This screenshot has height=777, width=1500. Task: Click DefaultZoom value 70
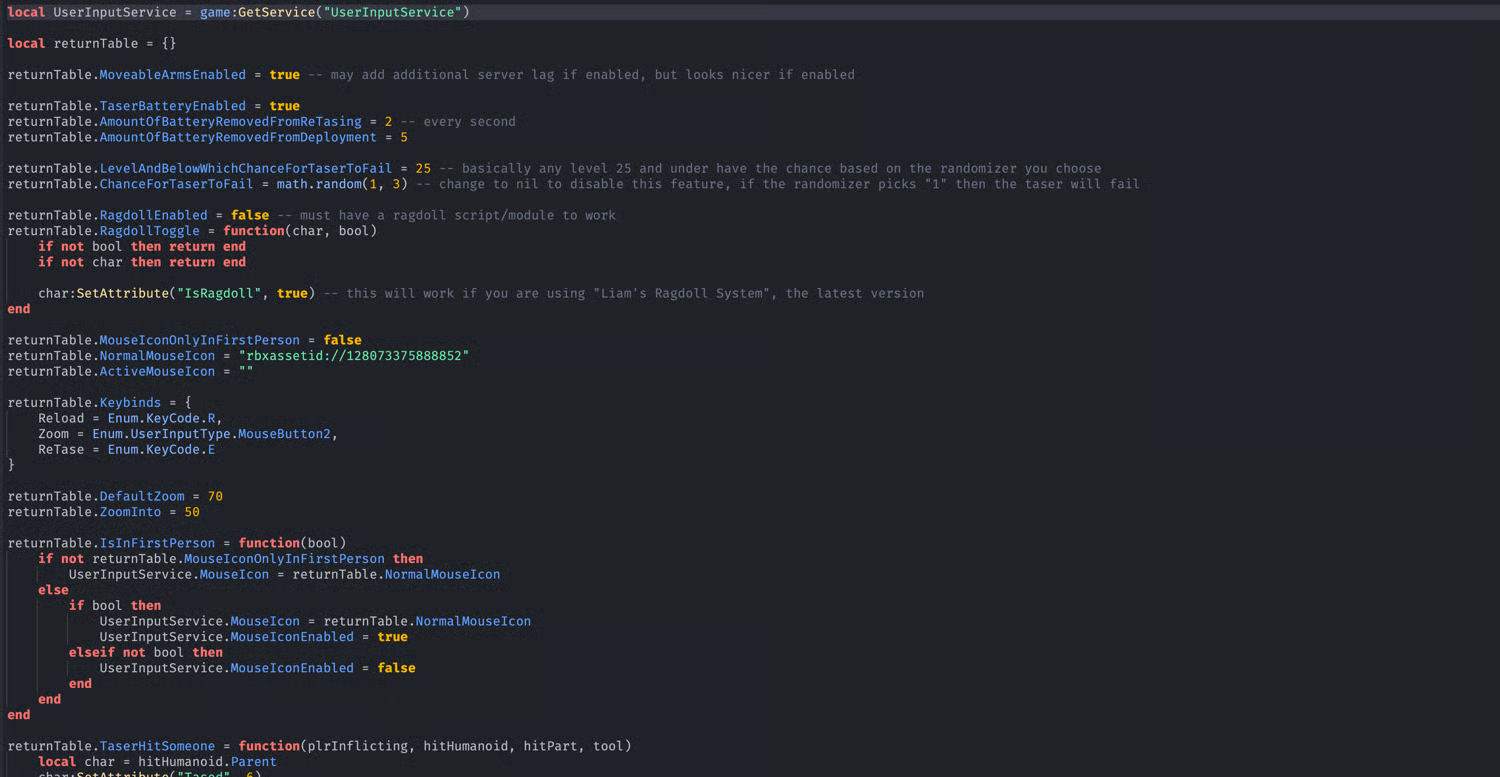215,497
